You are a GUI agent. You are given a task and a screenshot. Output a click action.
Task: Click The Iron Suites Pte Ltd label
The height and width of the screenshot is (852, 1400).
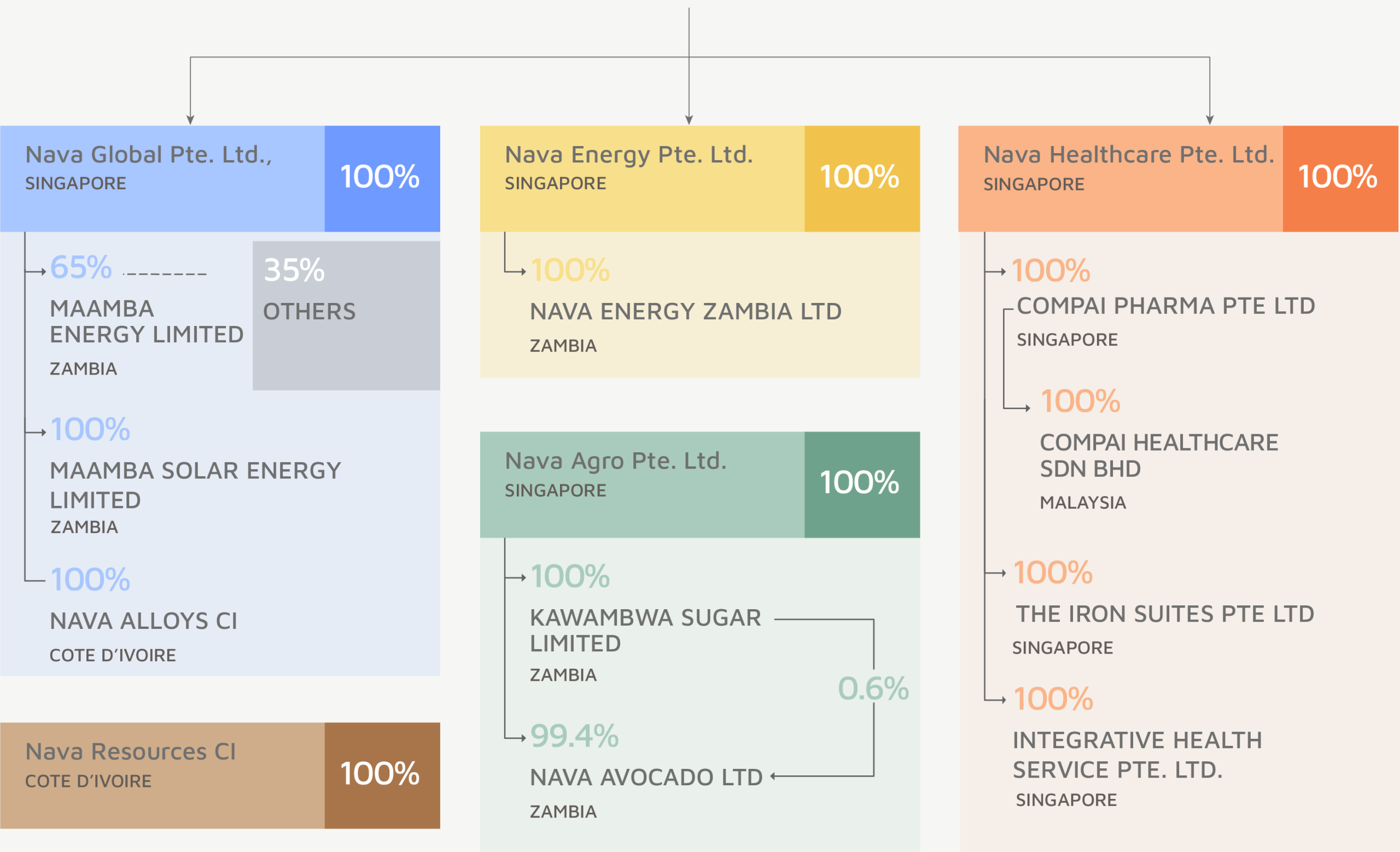[1164, 615]
